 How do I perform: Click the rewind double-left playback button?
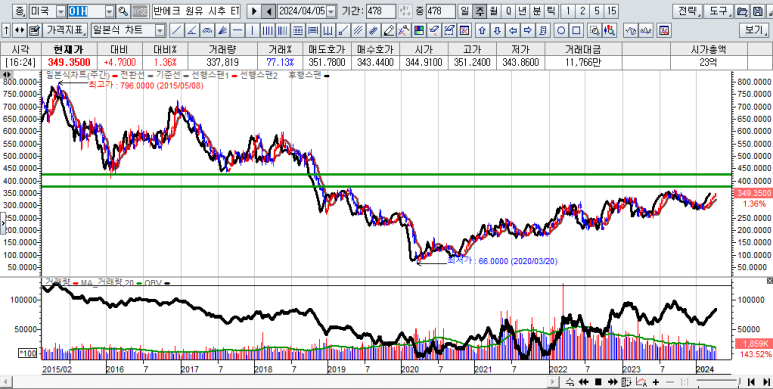click(x=584, y=382)
